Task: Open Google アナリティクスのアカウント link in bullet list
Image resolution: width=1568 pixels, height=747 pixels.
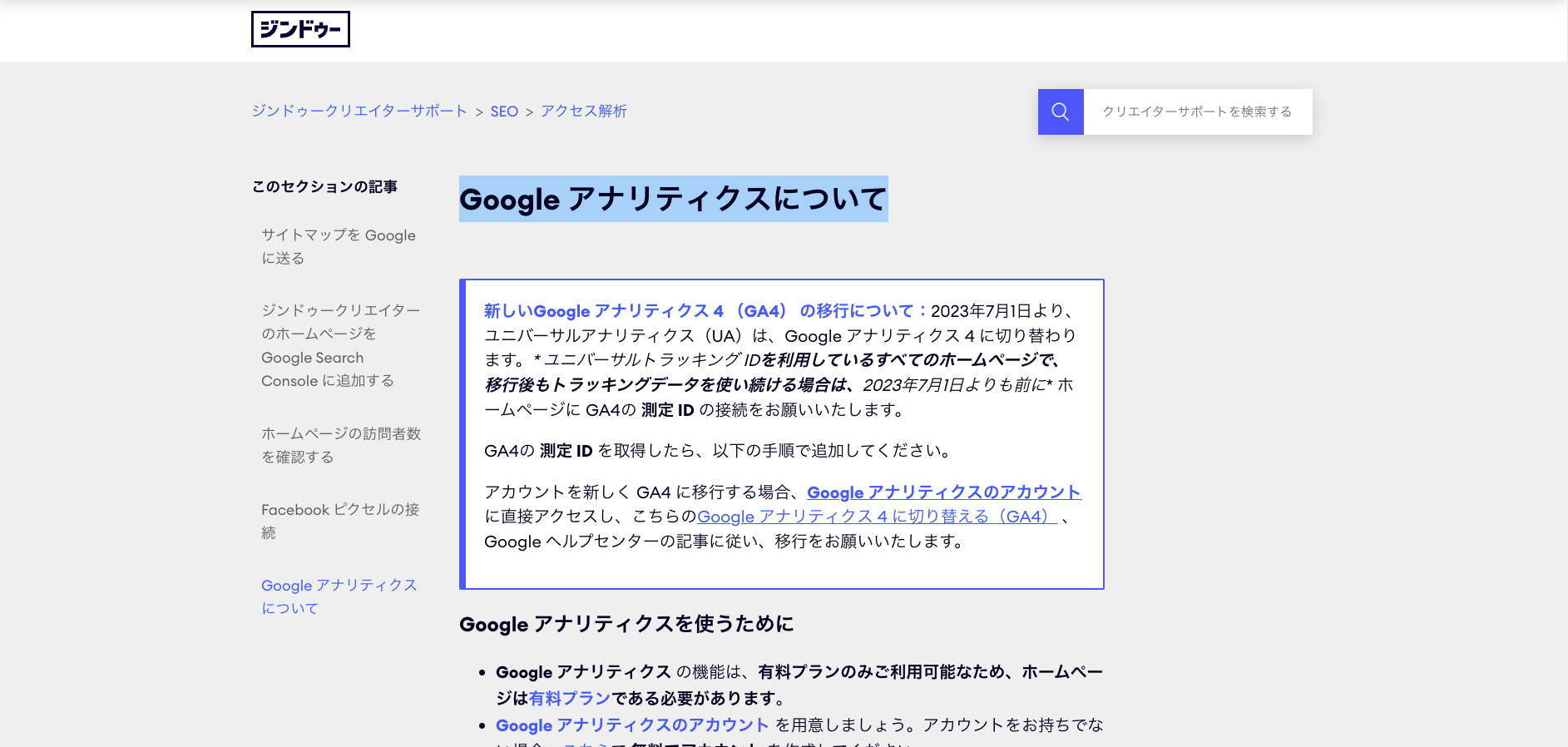Action: tap(632, 725)
